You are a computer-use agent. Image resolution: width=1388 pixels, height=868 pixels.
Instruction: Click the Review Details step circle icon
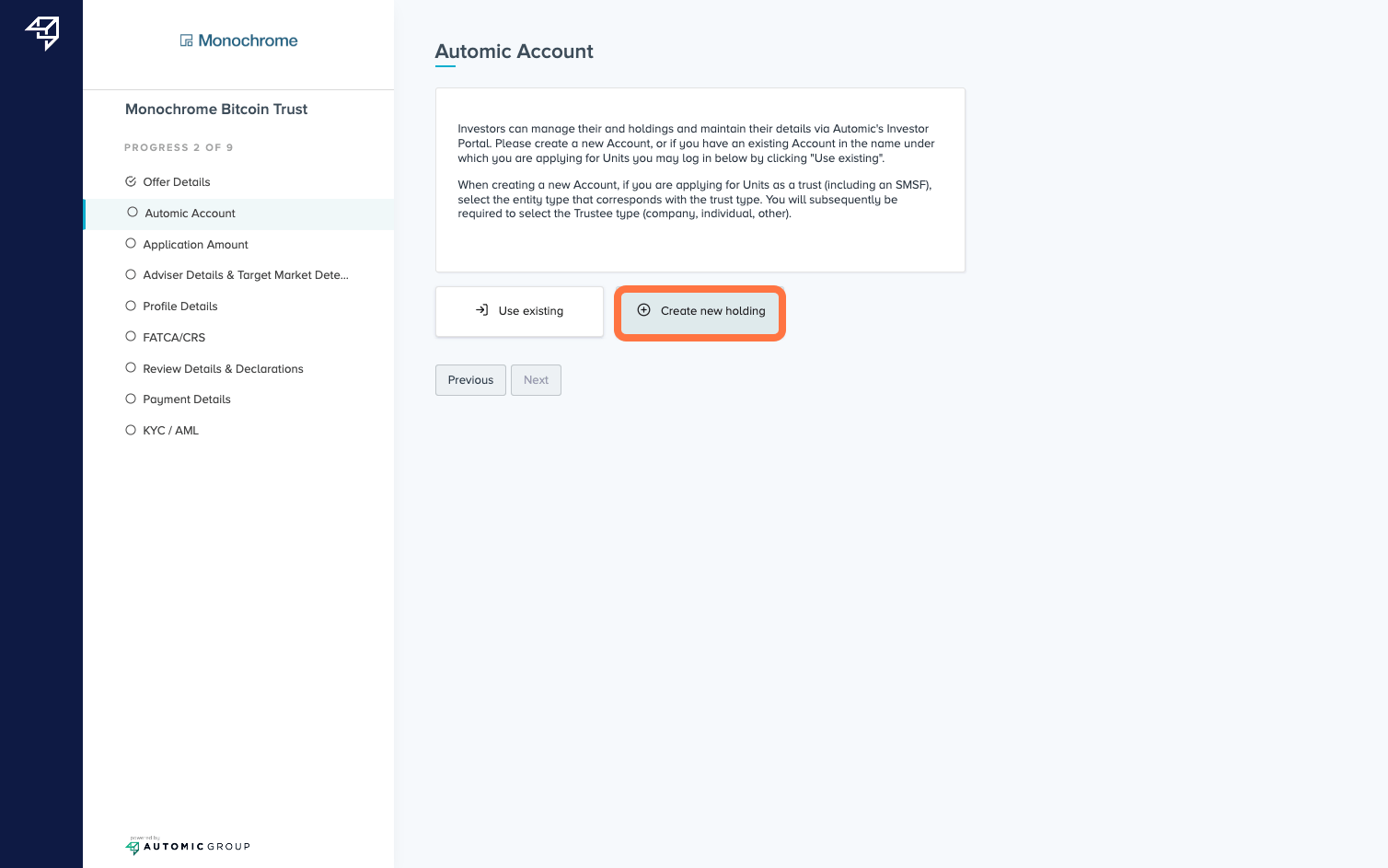click(131, 368)
